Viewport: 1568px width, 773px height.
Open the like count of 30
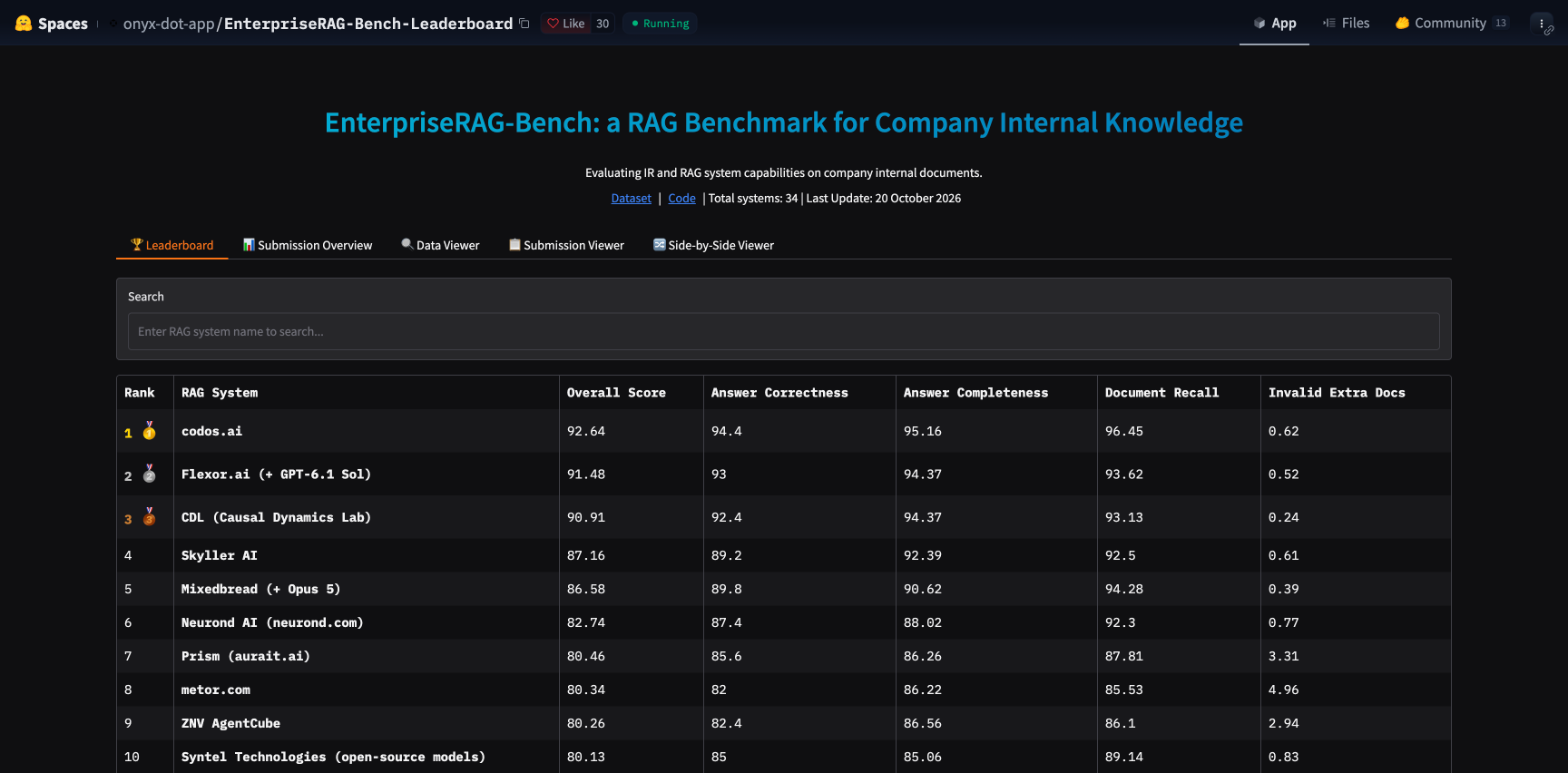(x=602, y=23)
